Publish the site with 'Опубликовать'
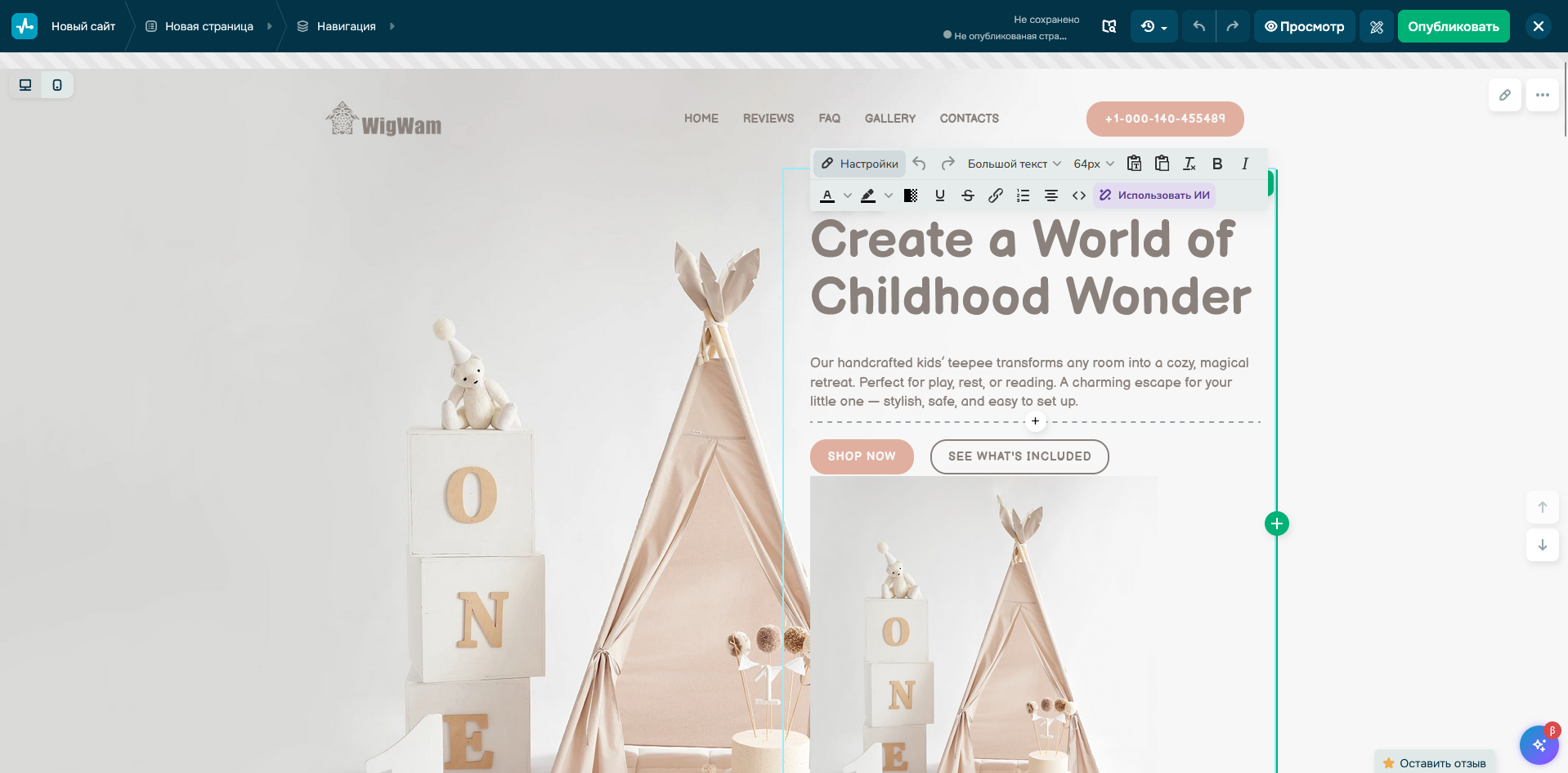This screenshot has width=1568, height=773. tap(1453, 26)
